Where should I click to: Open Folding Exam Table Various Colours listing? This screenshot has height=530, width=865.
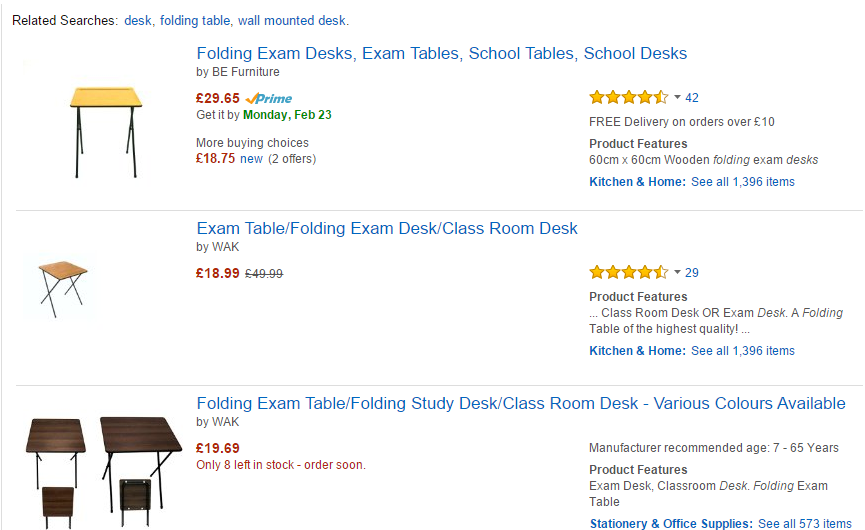(x=521, y=404)
